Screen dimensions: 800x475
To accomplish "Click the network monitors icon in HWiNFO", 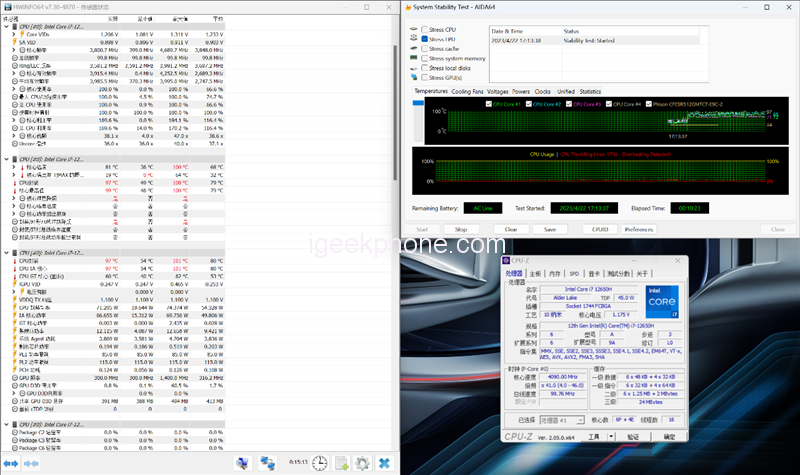I will tap(268, 463).
